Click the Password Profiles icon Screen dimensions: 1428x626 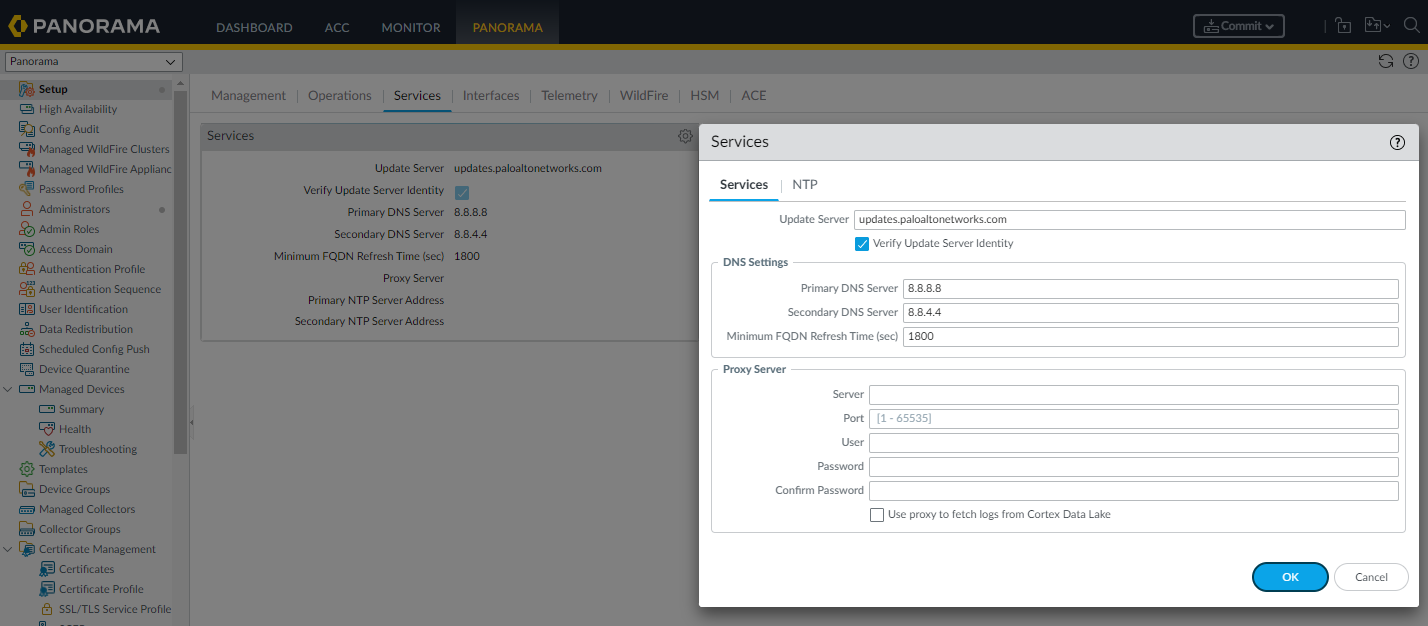point(27,189)
